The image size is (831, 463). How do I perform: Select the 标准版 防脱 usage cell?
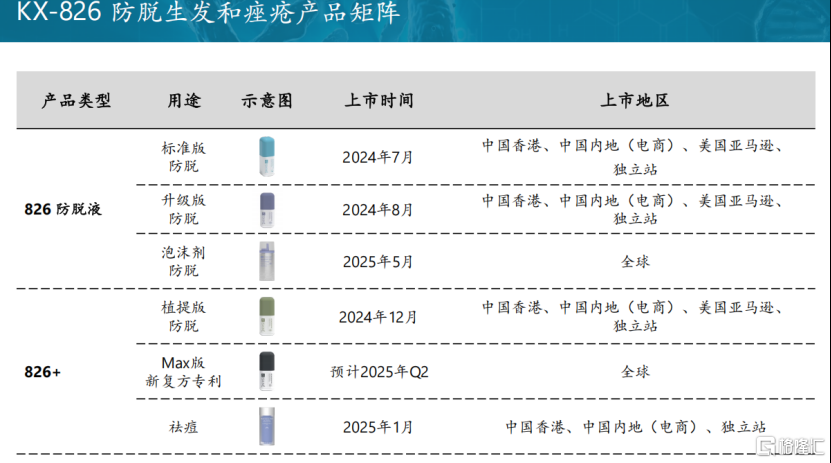(x=183, y=157)
